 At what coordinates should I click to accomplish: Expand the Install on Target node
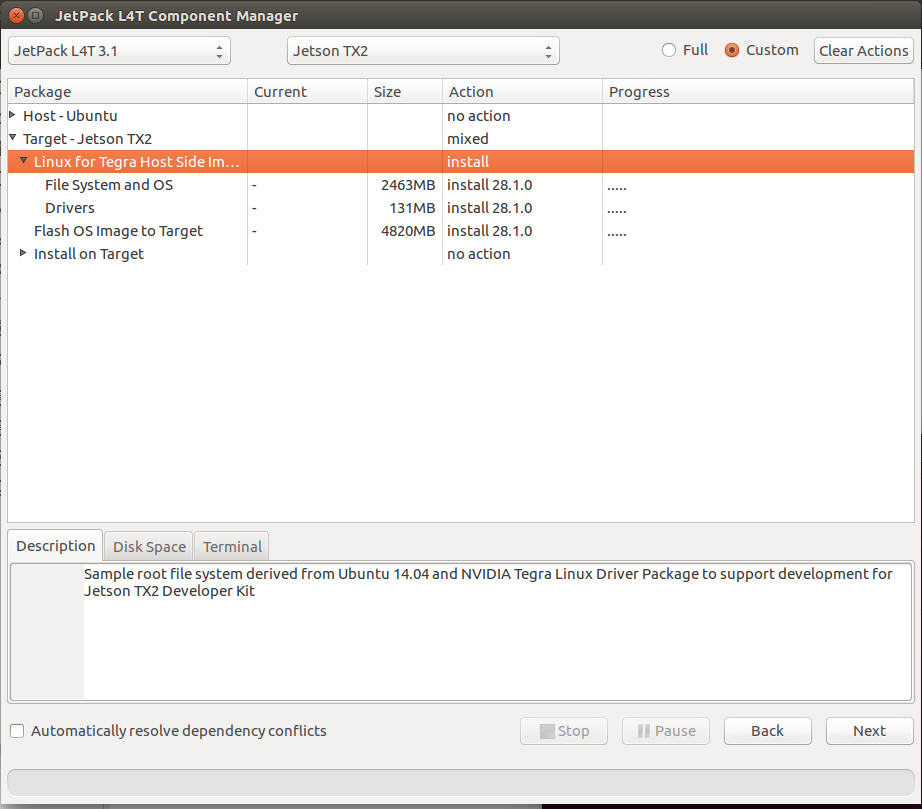23,253
